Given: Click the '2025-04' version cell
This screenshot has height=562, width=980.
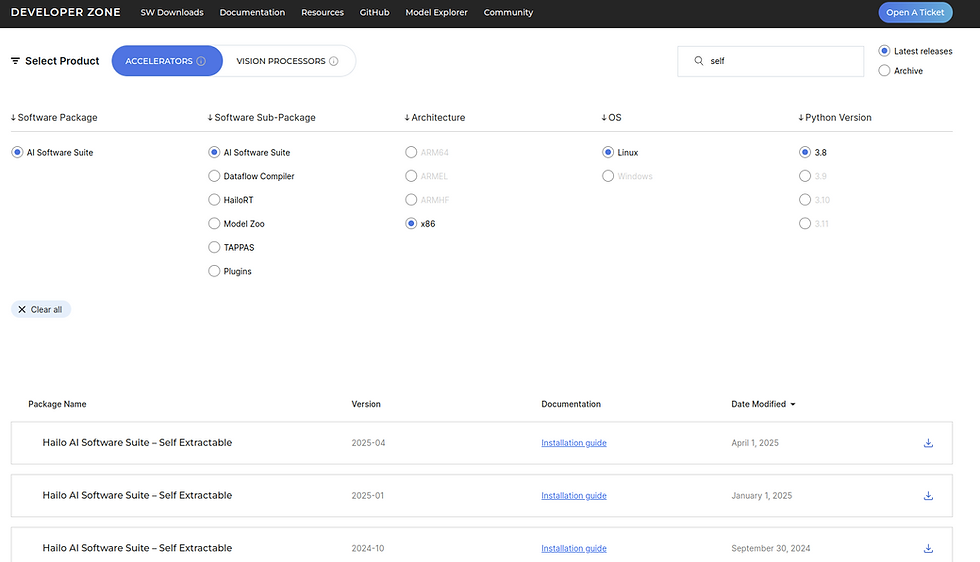Looking at the screenshot, I should click(368, 443).
